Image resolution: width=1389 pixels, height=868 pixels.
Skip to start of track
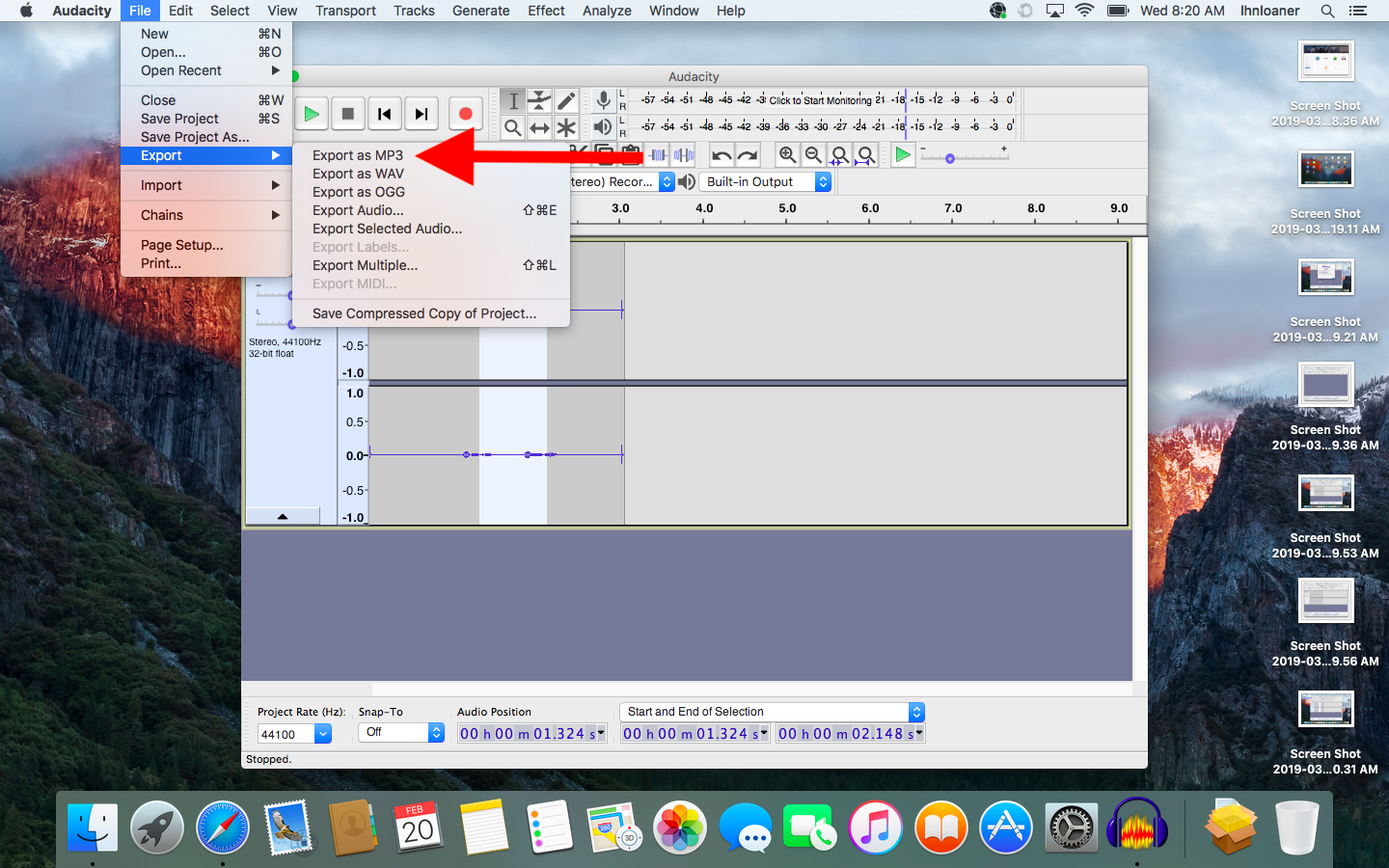click(385, 114)
